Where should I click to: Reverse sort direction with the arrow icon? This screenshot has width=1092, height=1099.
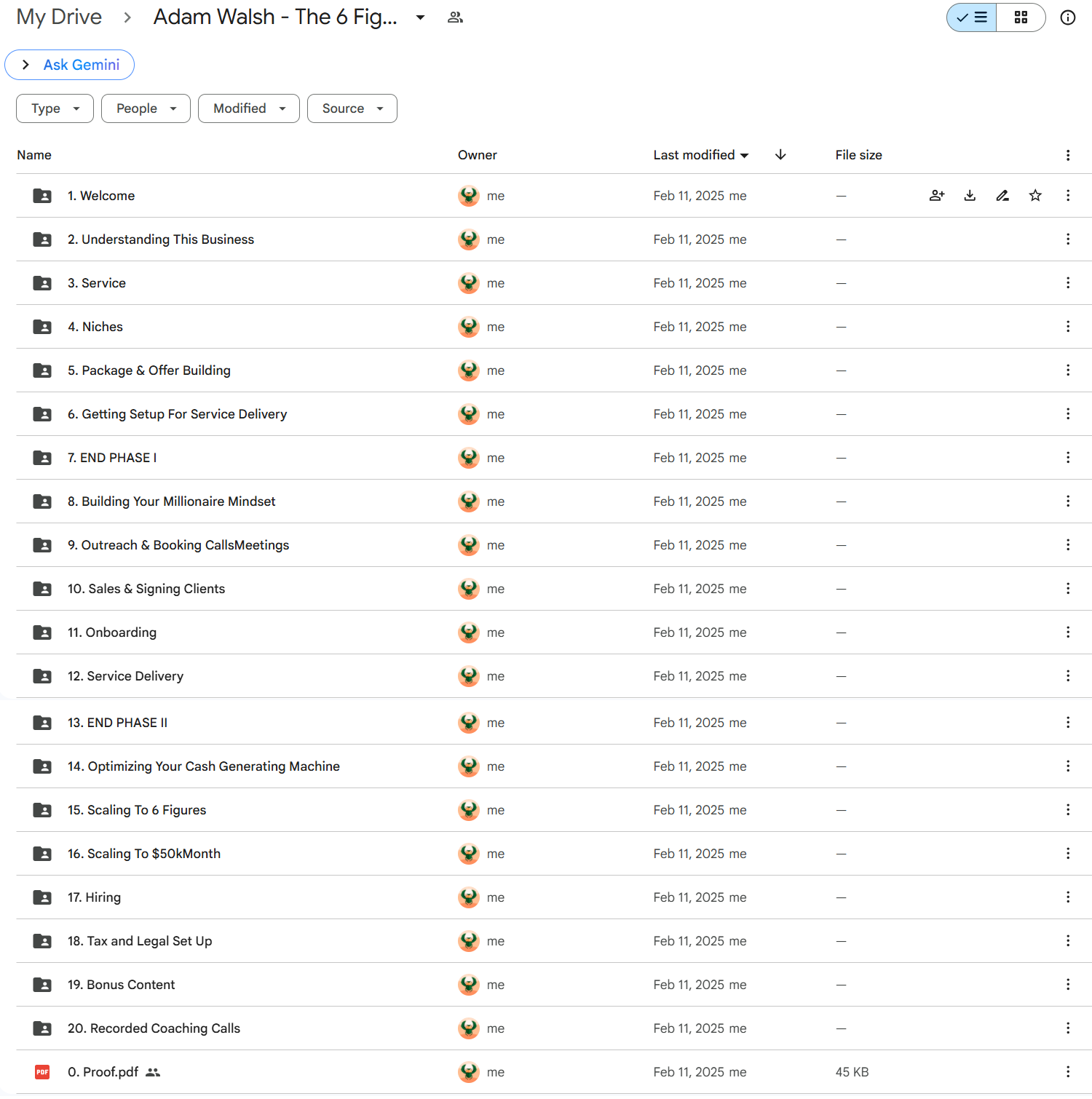click(780, 154)
